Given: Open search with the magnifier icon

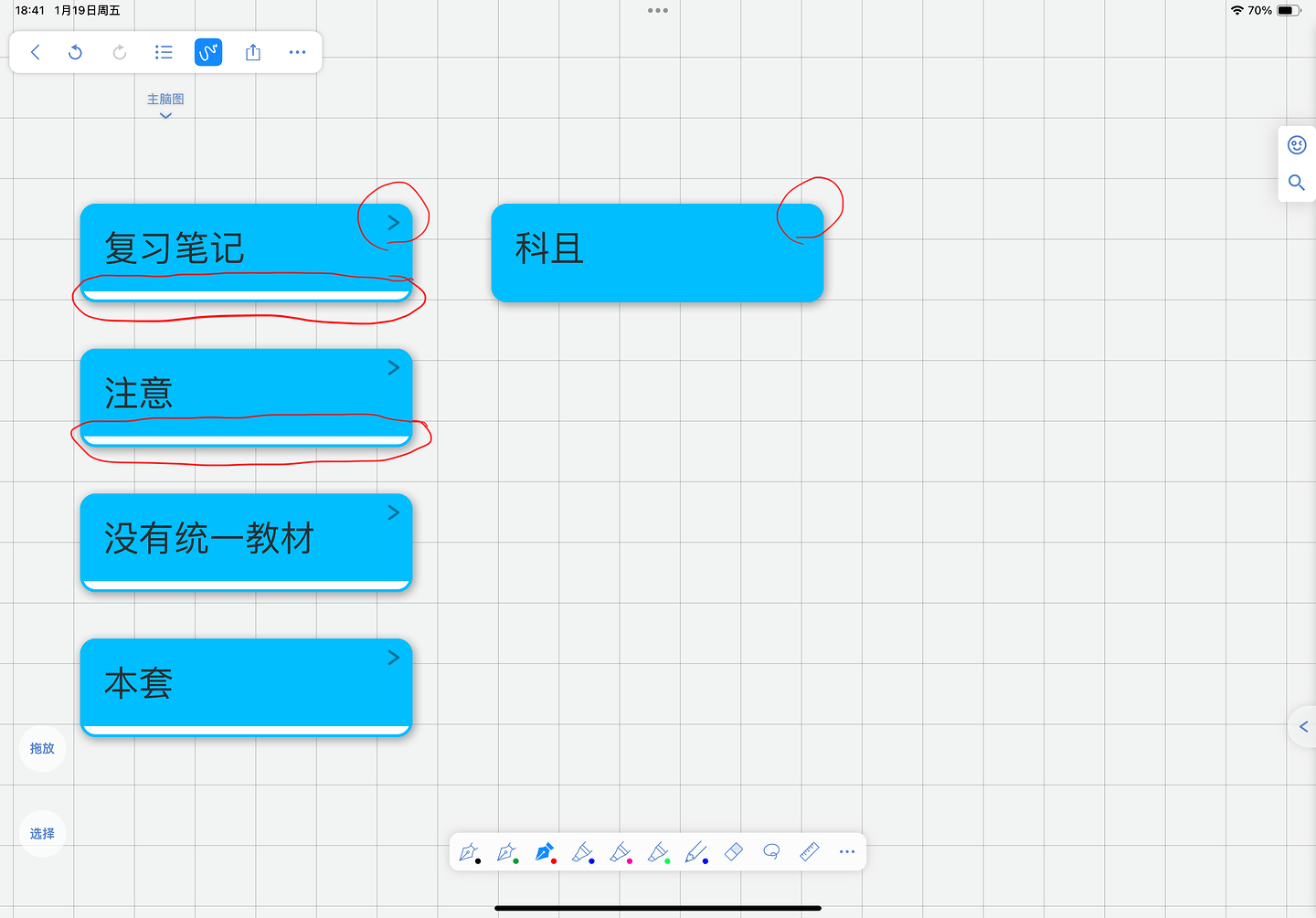Looking at the screenshot, I should coord(1297,183).
